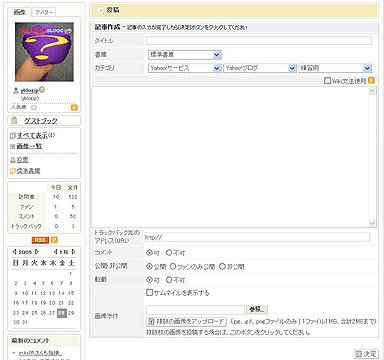Click the article body scrollbar down arrow

point(372,223)
